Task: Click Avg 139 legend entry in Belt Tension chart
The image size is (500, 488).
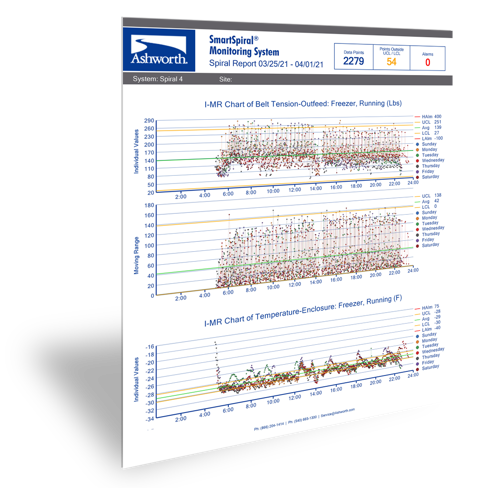Action: 428,128
